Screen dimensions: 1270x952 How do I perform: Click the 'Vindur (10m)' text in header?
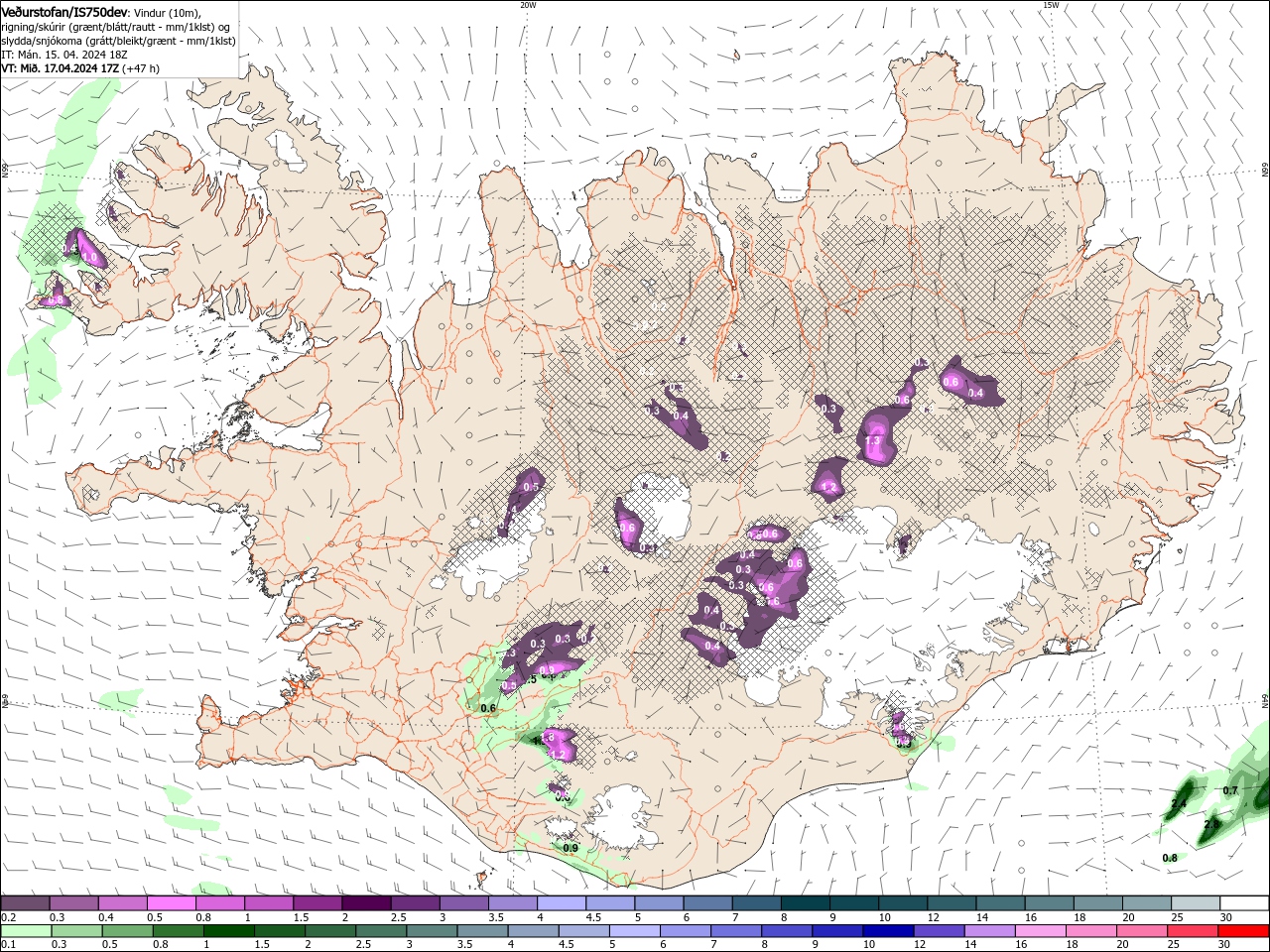(167, 12)
